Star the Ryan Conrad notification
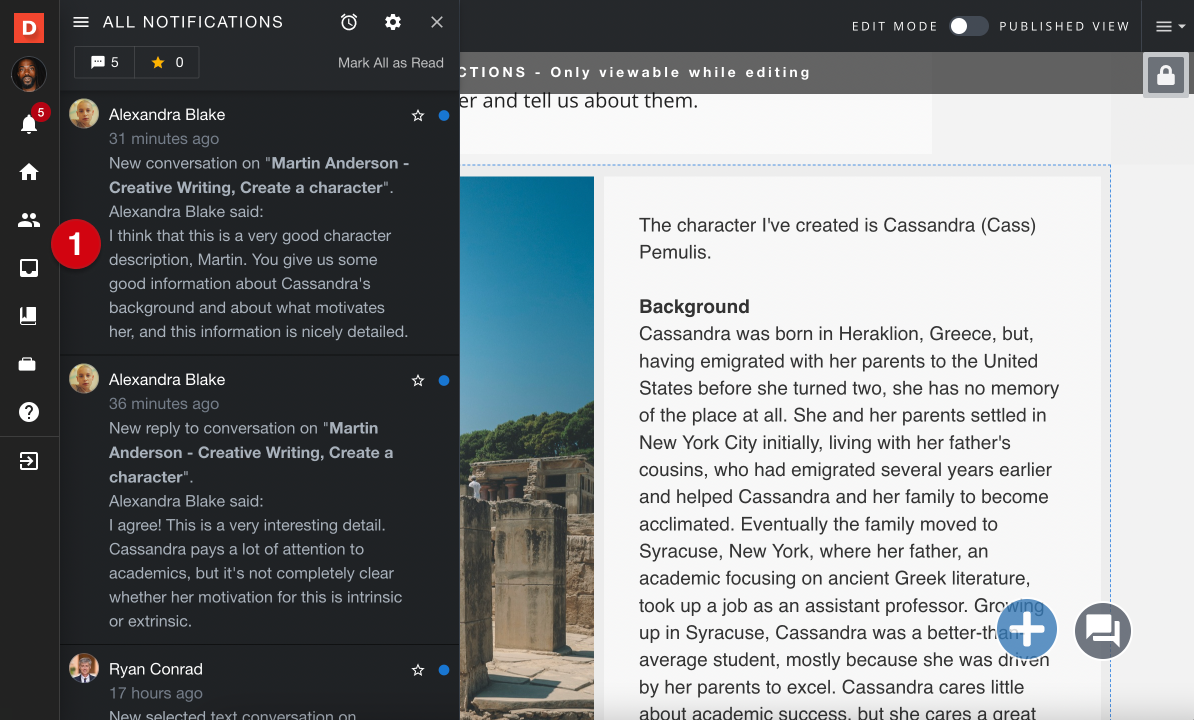Viewport: 1194px width, 720px height. click(418, 670)
